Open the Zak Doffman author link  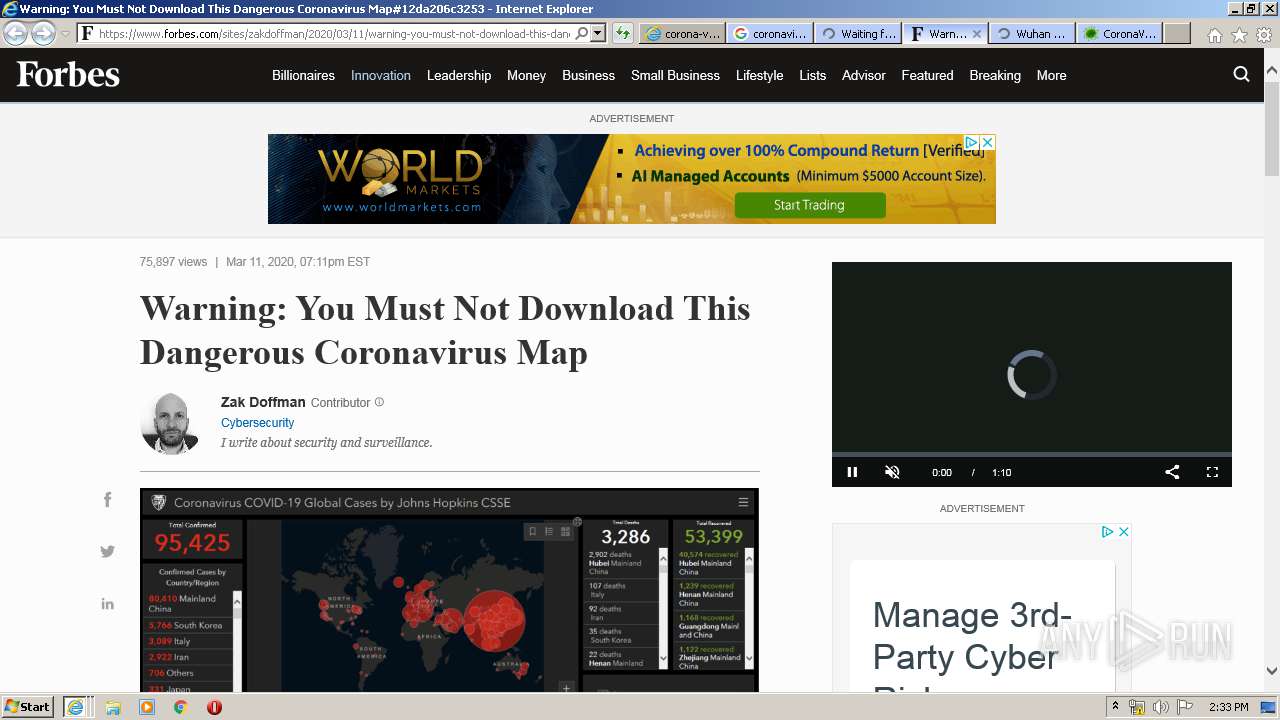[x=263, y=402]
